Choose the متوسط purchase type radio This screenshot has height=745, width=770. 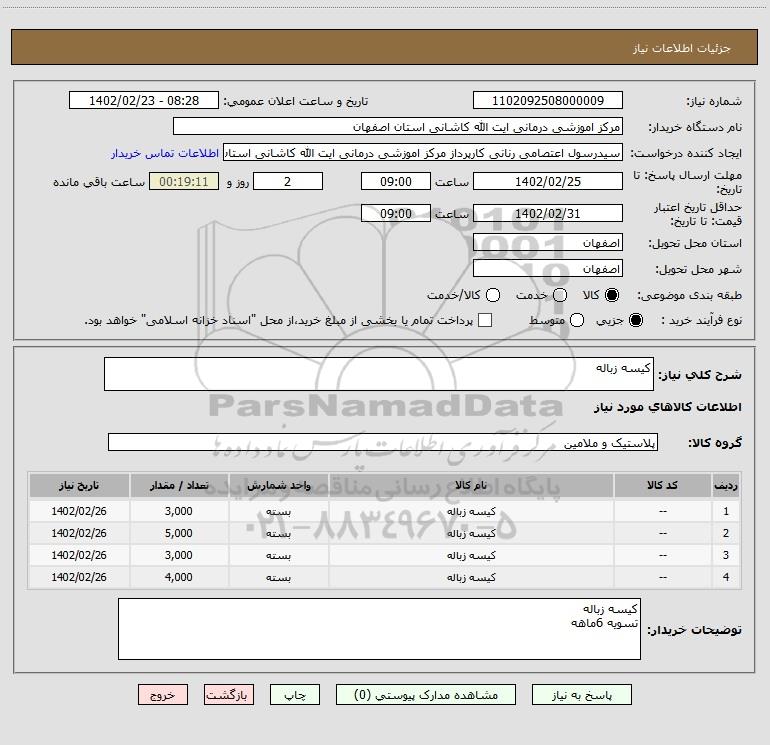pos(577,320)
